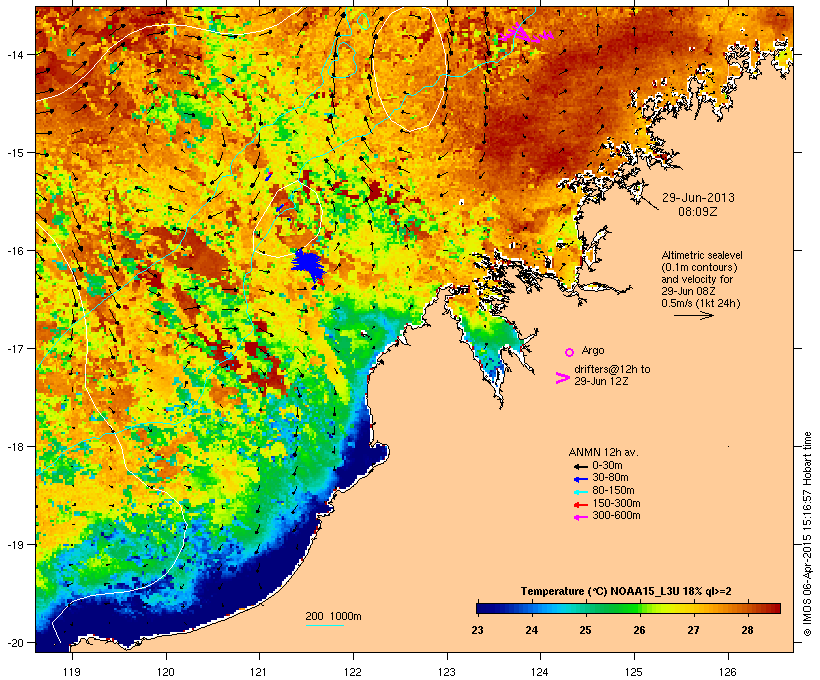The height and width of the screenshot is (680, 820).
Task: Click the 'ANMN 12h av.' legend heading
Action: point(603,452)
